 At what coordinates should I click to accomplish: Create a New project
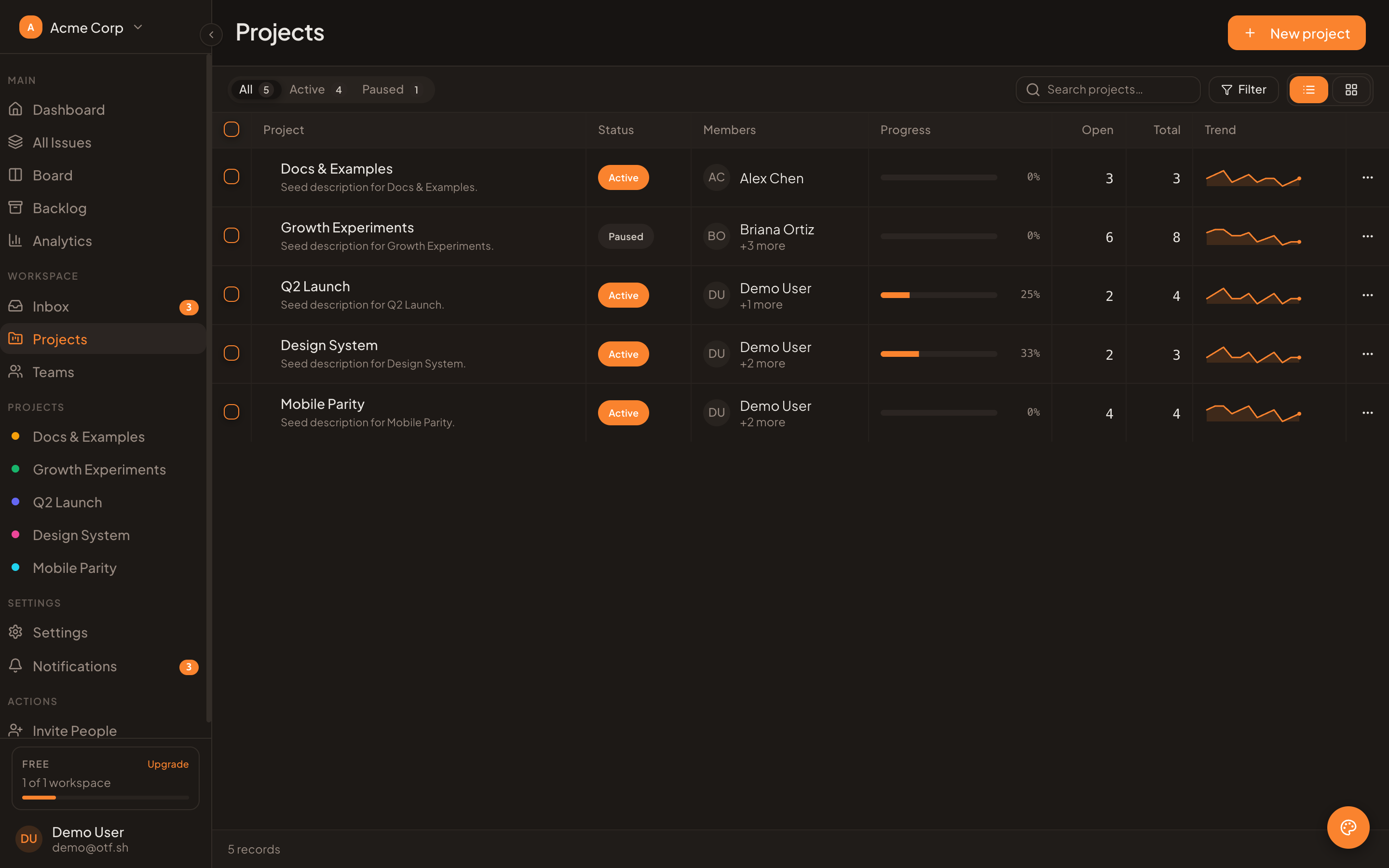tap(1296, 33)
